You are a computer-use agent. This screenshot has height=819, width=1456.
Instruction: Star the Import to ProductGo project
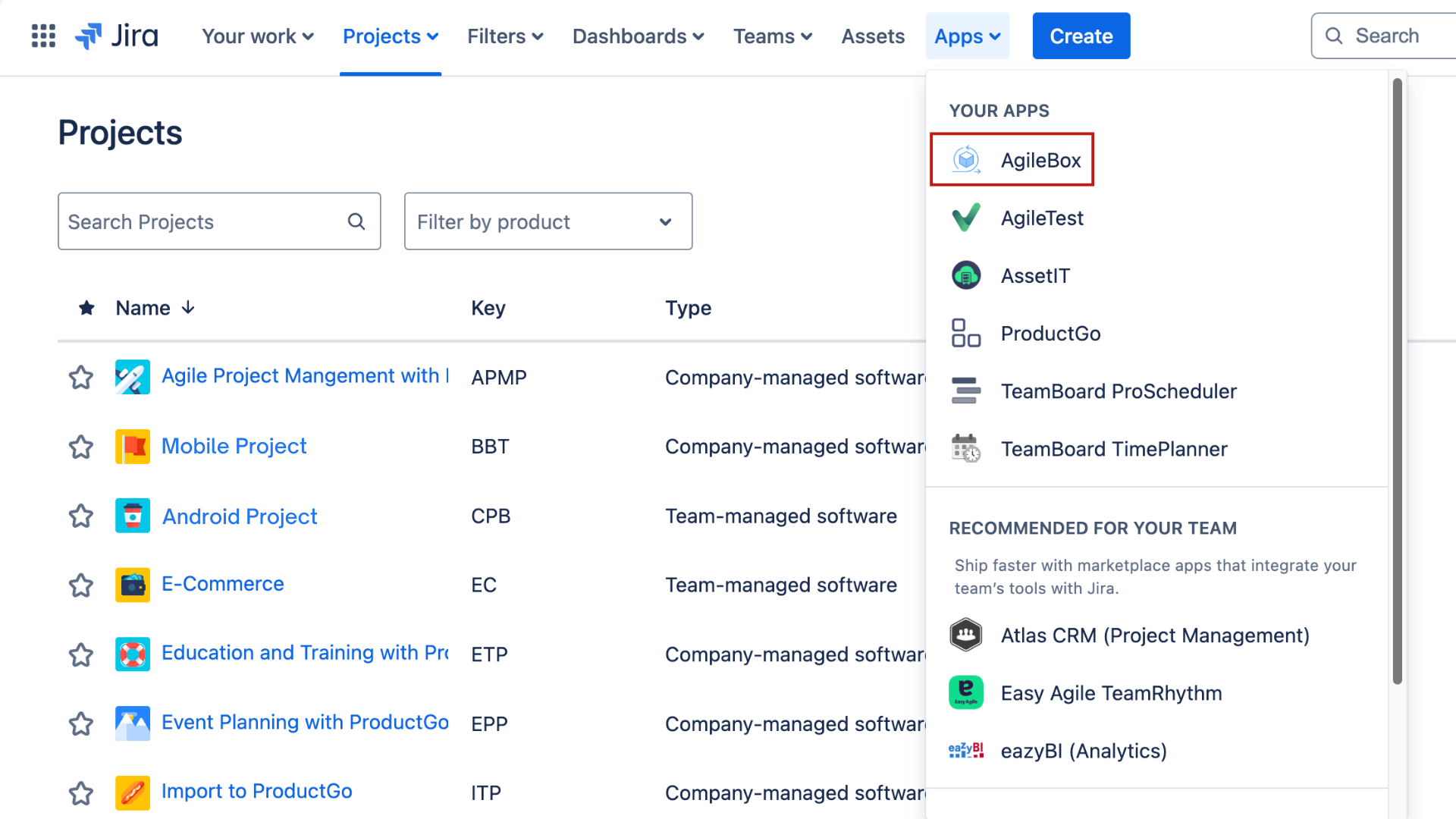(x=81, y=793)
